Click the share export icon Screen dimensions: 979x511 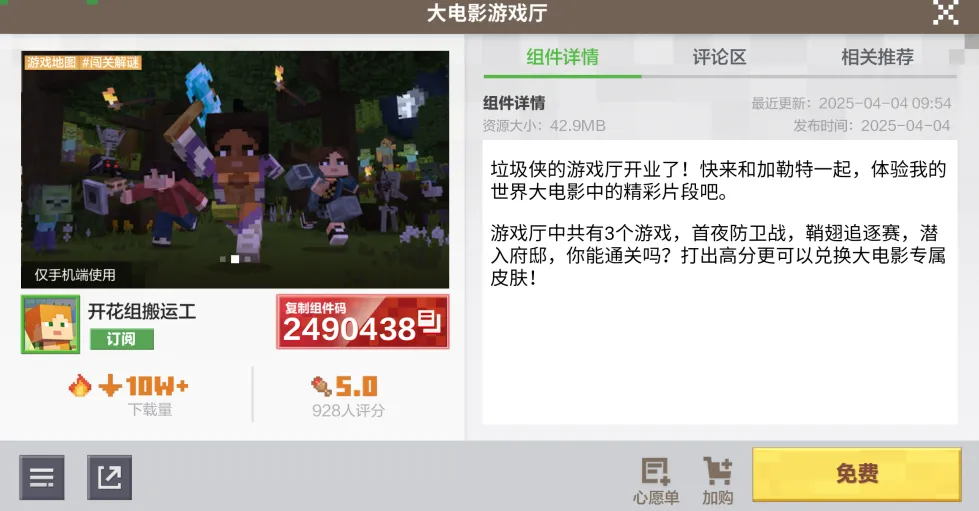point(109,477)
